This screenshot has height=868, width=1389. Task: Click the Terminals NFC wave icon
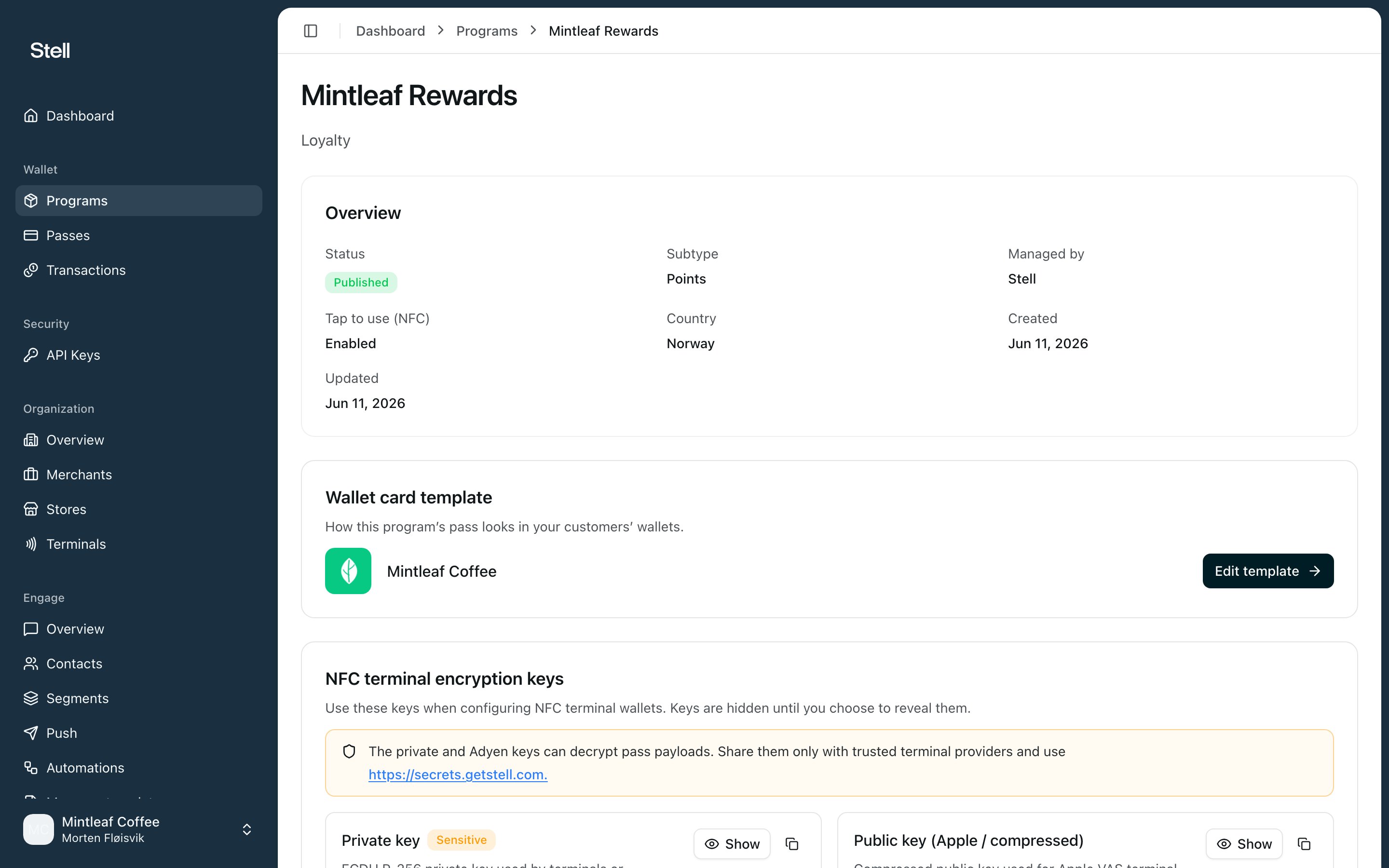[31, 544]
